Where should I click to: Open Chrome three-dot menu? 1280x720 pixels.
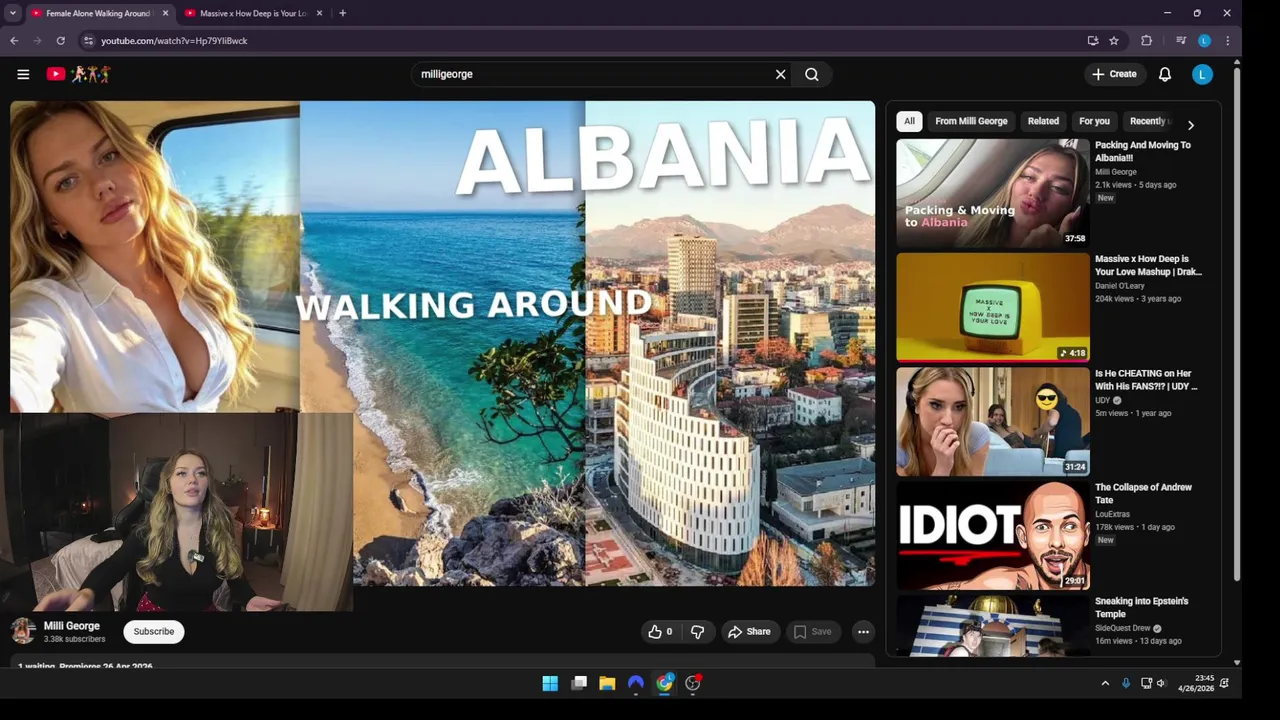[x=1227, y=41]
